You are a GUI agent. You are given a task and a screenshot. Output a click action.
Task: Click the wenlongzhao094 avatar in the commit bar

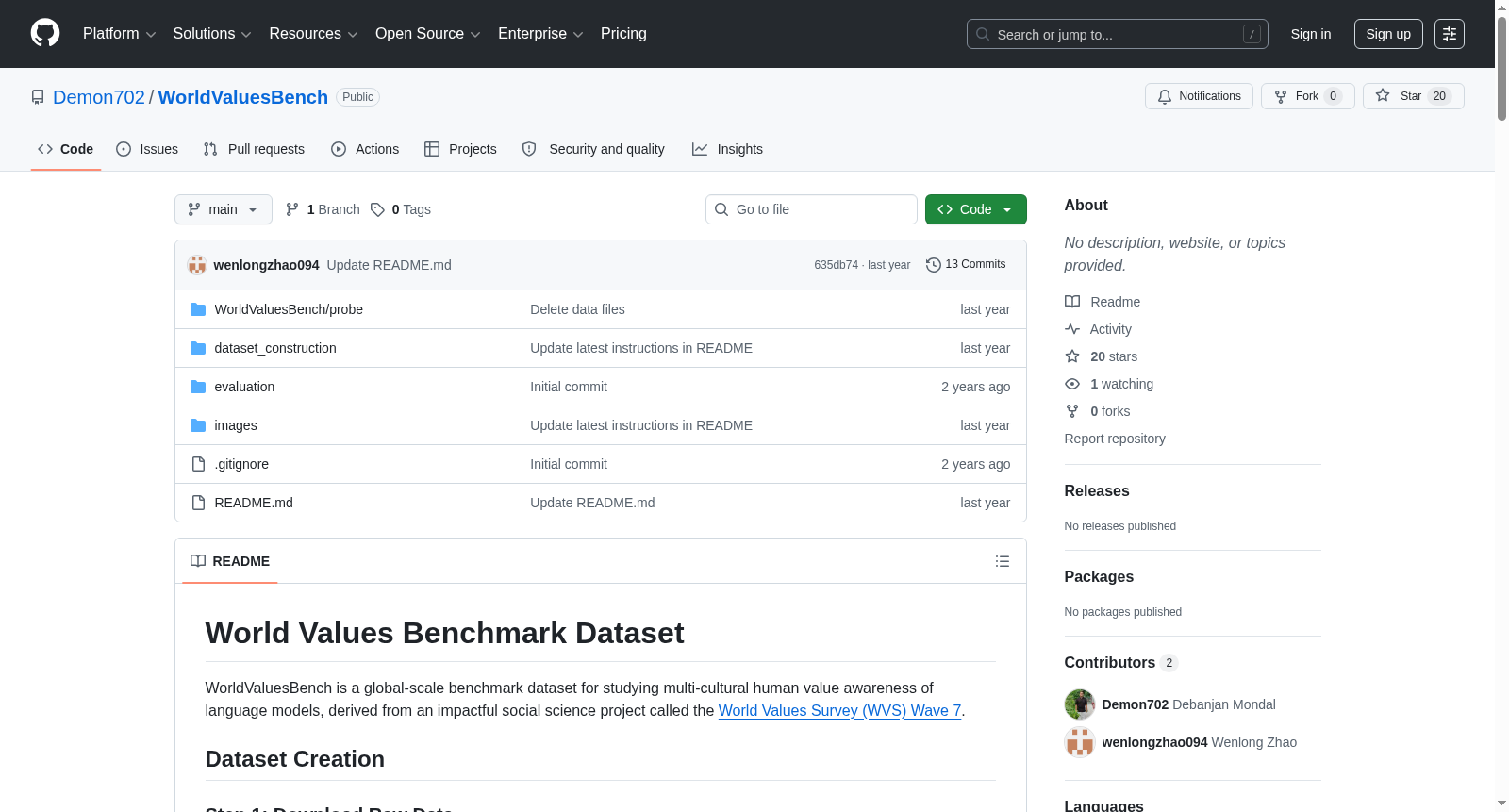197,265
